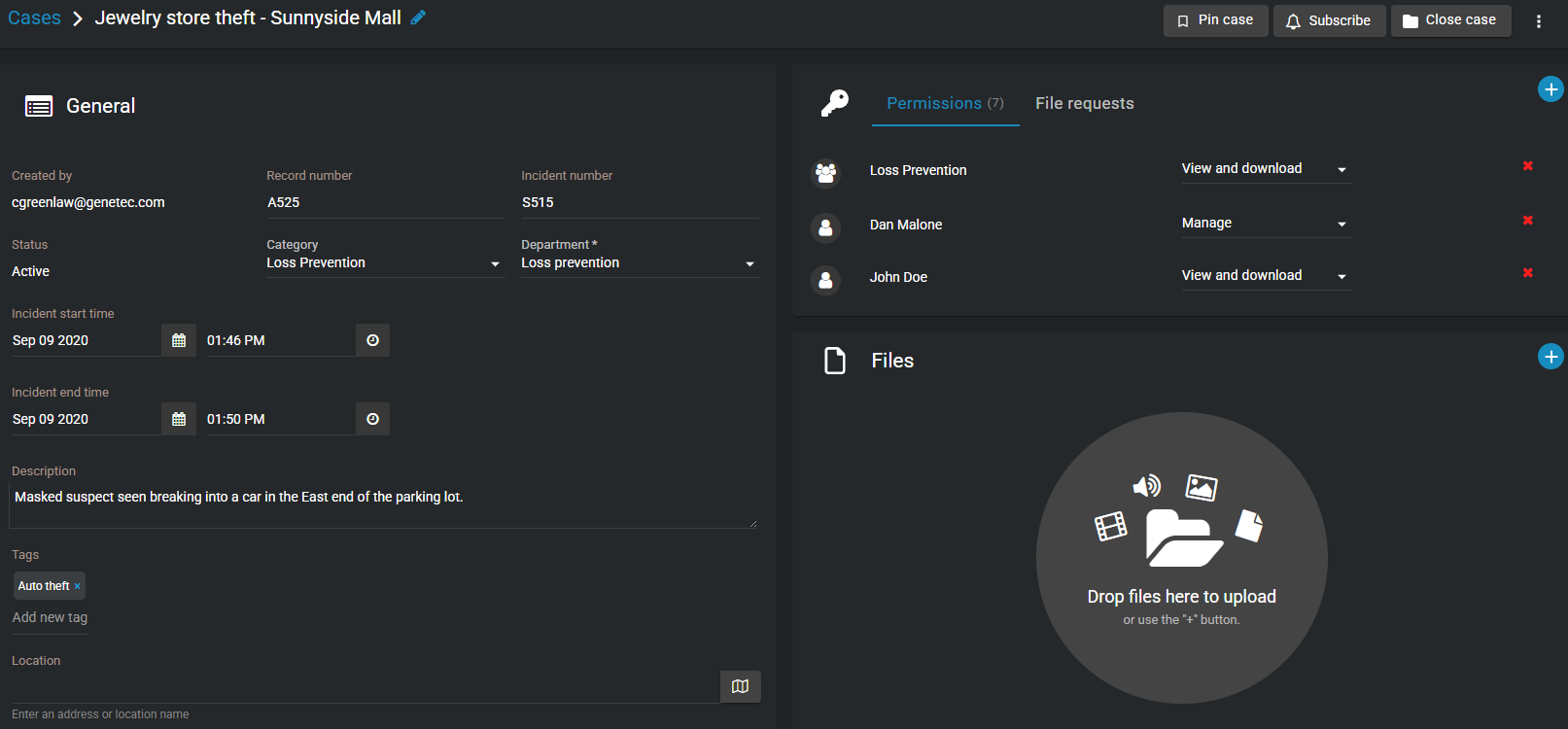Viewport: 1568px width, 729px height.
Task: Expand the Department dropdown
Action: (640, 263)
